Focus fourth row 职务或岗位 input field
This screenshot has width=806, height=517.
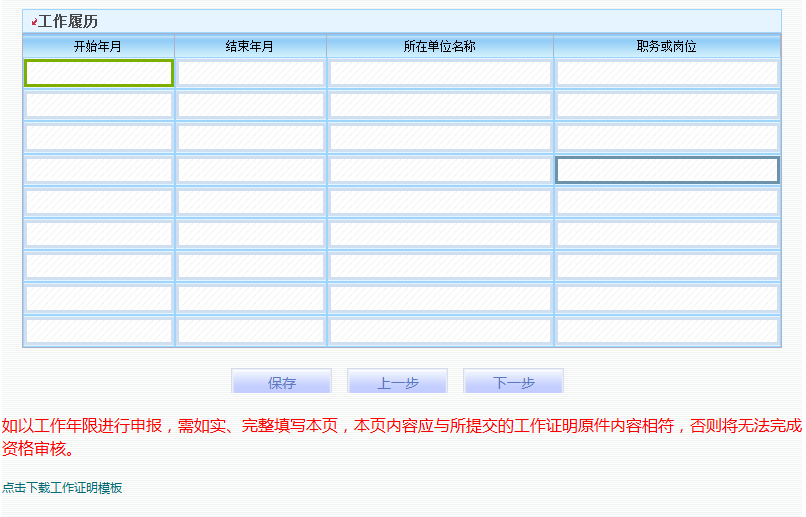click(x=667, y=170)
